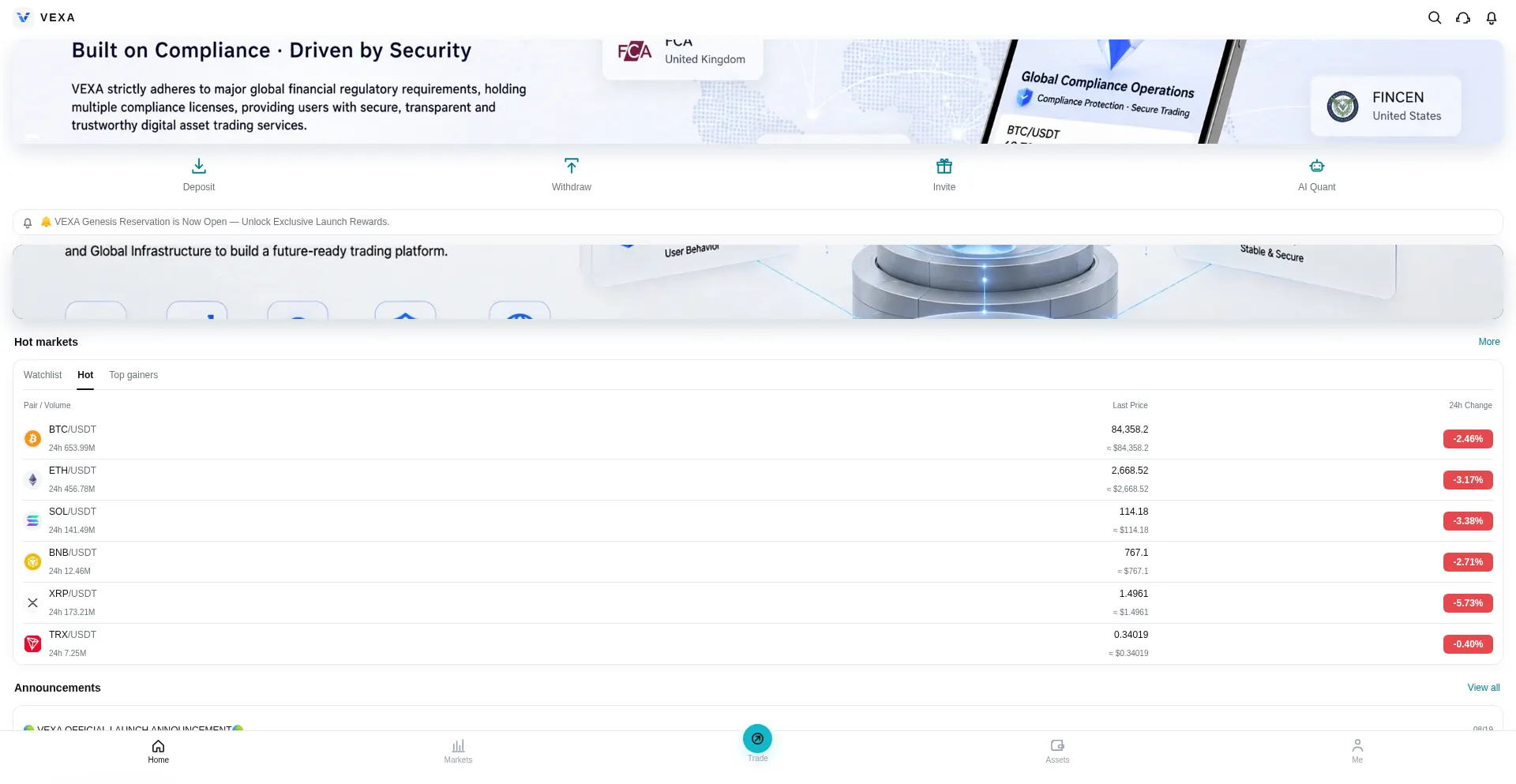Click the FINCEN United States badge

[1386, 106]
